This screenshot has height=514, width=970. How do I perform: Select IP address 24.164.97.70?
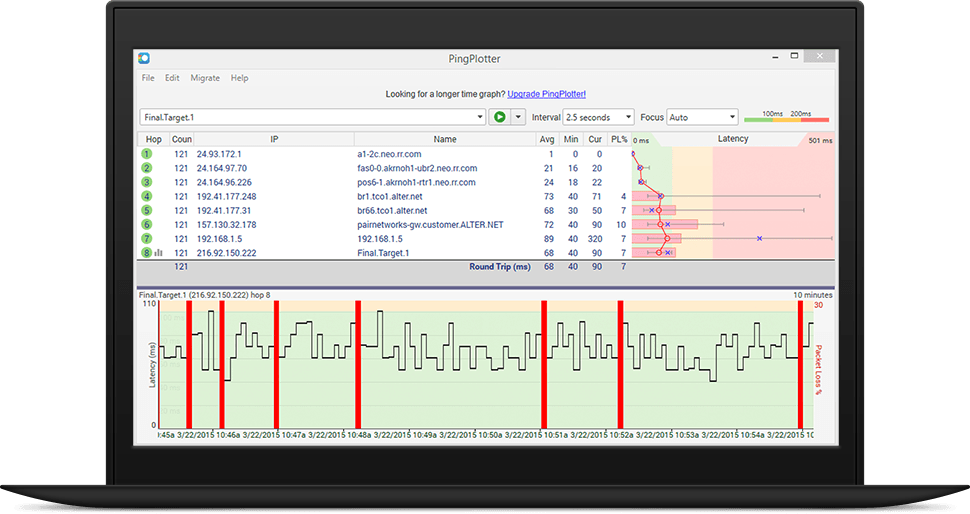221,168
